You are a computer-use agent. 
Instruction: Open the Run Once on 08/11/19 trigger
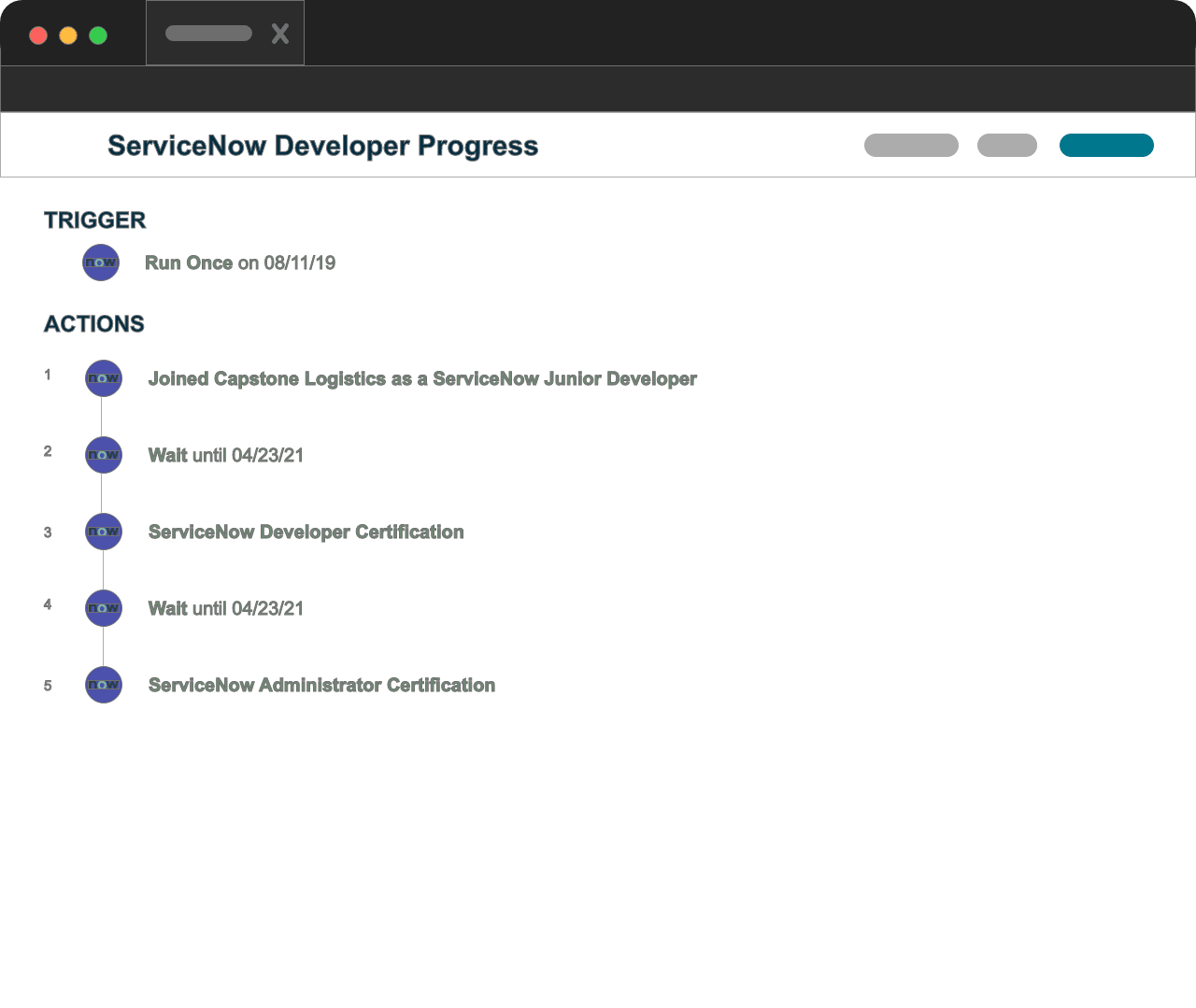tap(240, 263)
